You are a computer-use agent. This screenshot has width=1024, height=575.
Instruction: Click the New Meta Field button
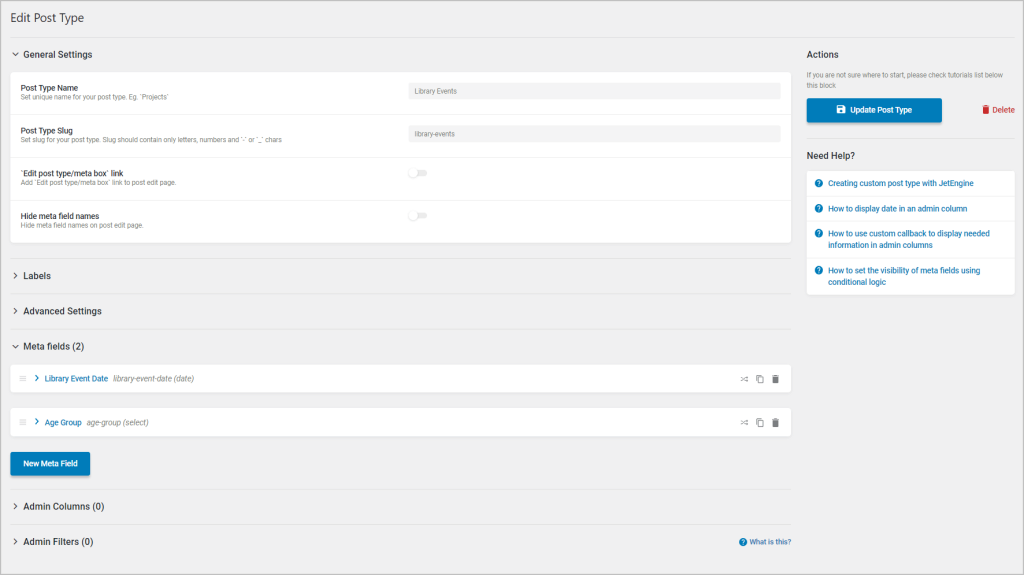pos(50,464)
